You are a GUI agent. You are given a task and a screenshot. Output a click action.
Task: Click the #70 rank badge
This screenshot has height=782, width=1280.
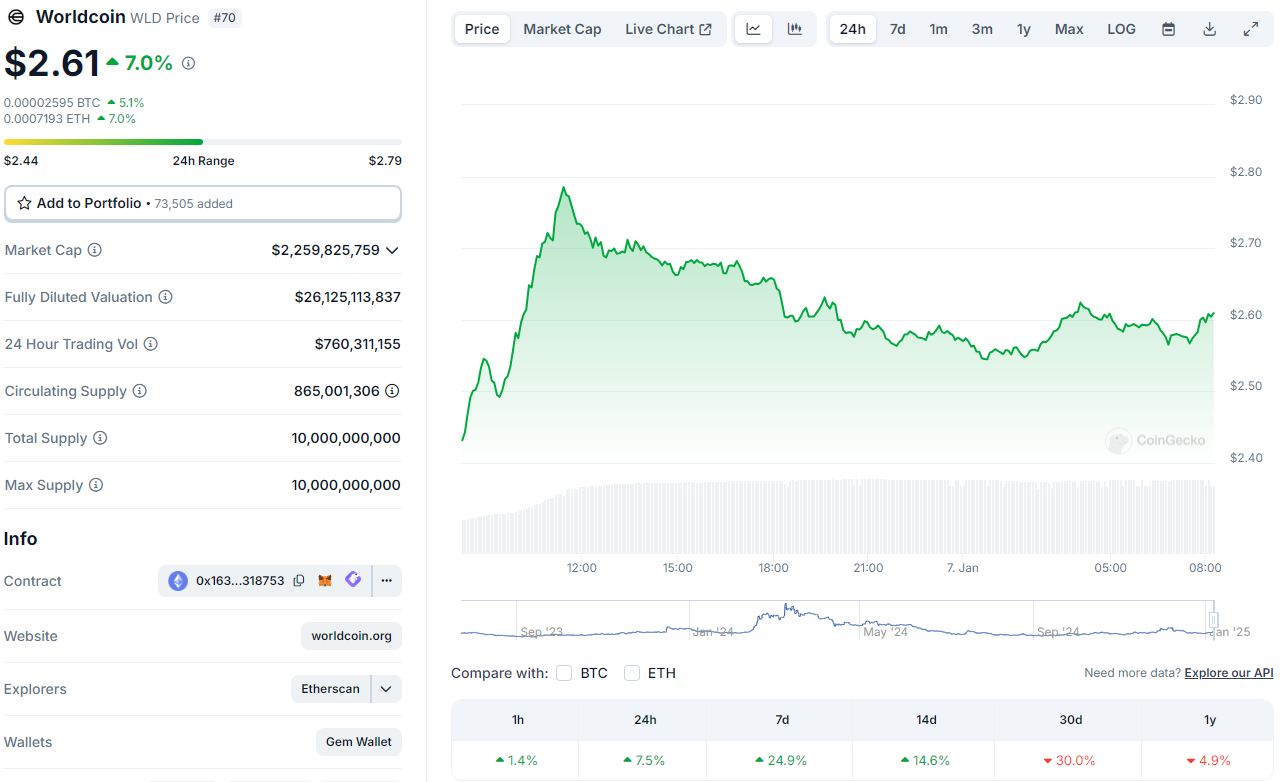click(224, 18)
